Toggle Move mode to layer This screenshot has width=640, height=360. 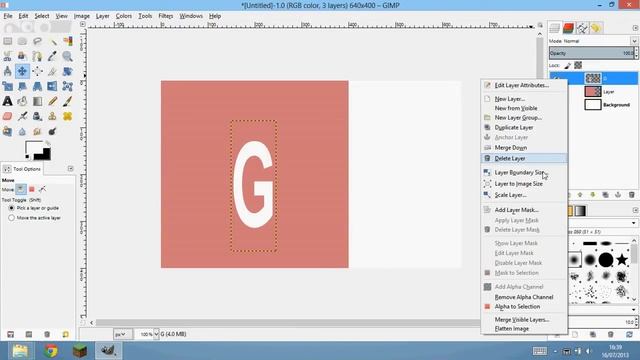pos(20,189)
